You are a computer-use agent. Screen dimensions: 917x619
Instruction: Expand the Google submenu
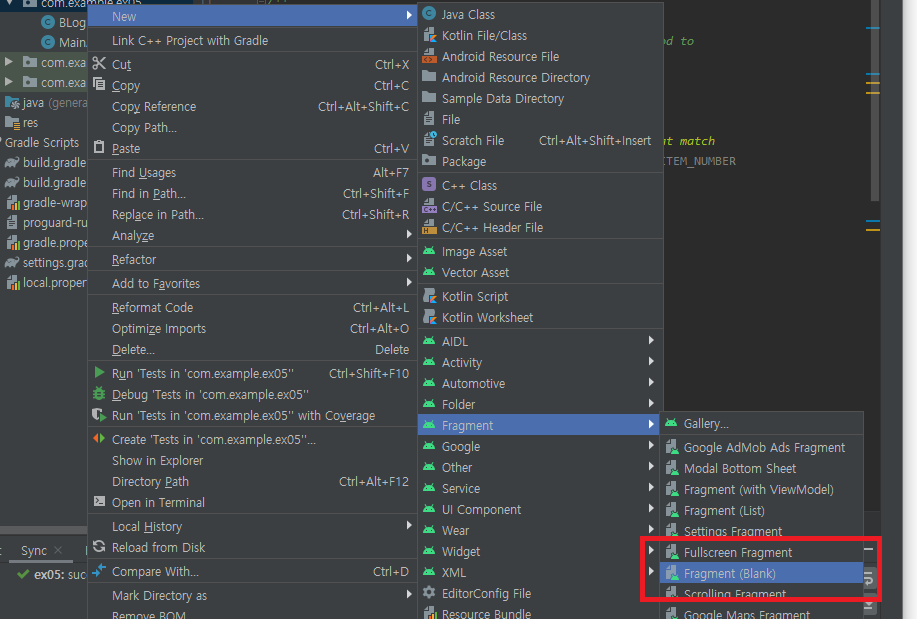coord(541,446)
